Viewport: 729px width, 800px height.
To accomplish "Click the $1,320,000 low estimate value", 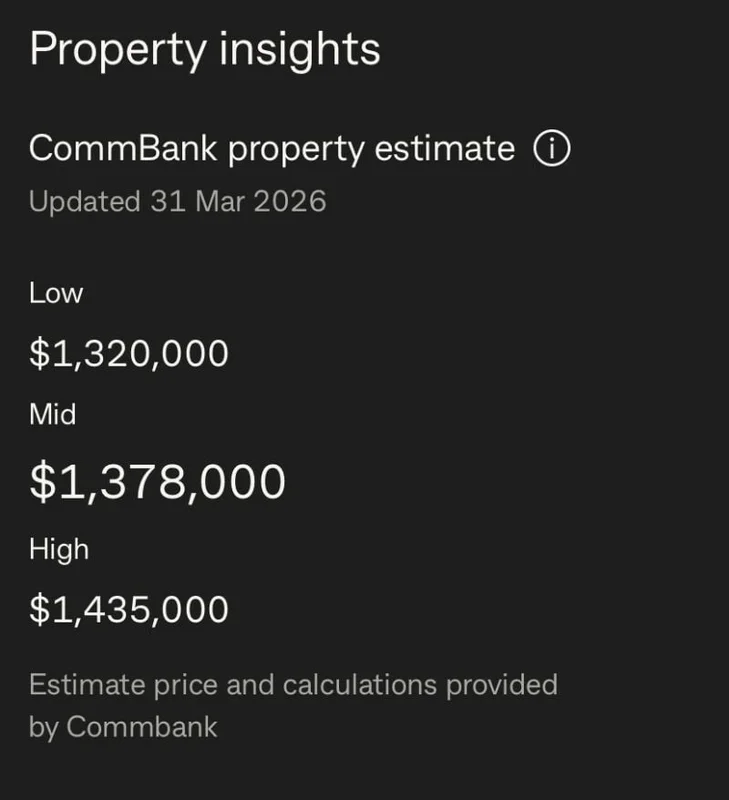I will click(129, 353).
